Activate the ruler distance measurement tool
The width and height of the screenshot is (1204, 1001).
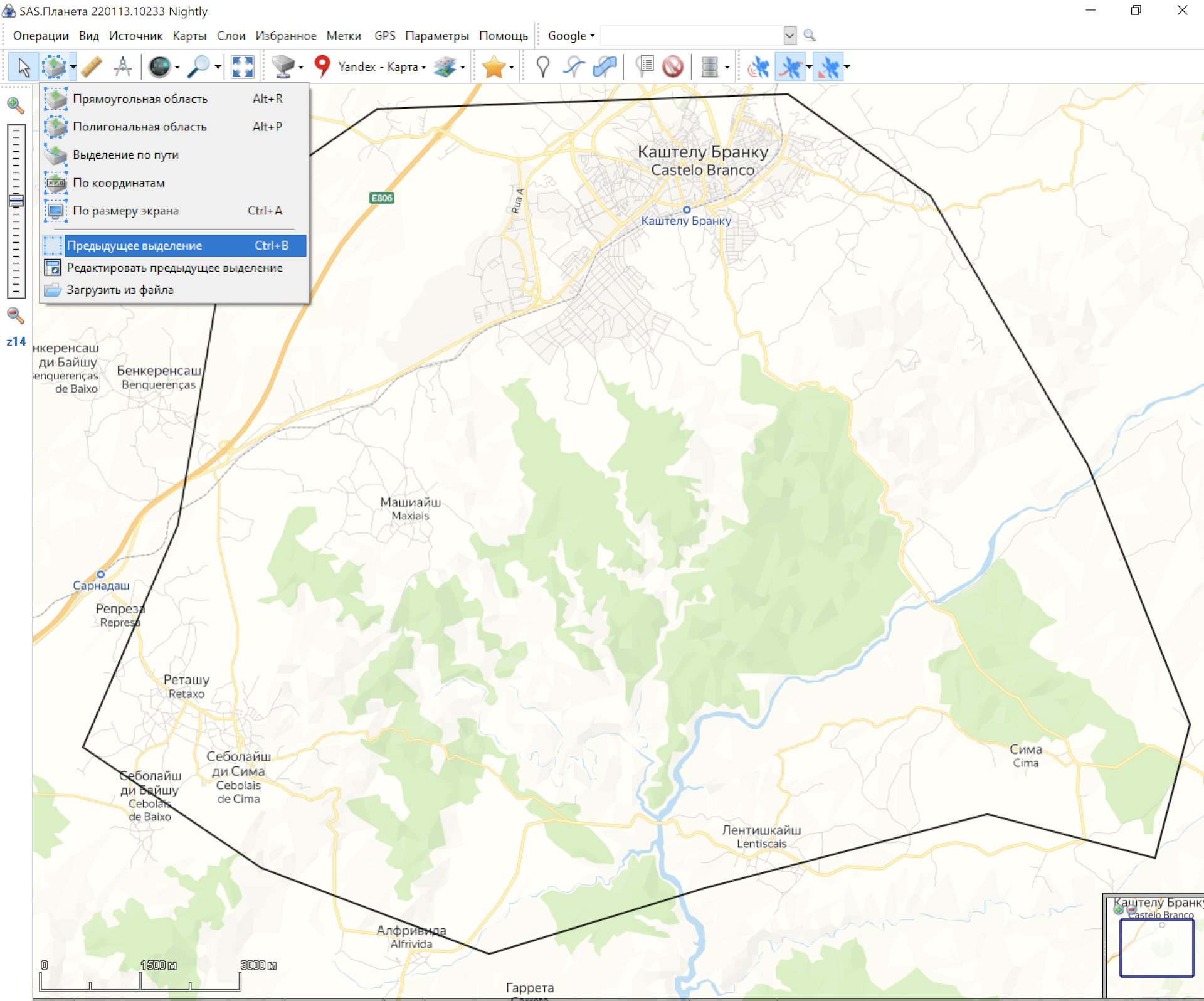[x=92, y=66]
